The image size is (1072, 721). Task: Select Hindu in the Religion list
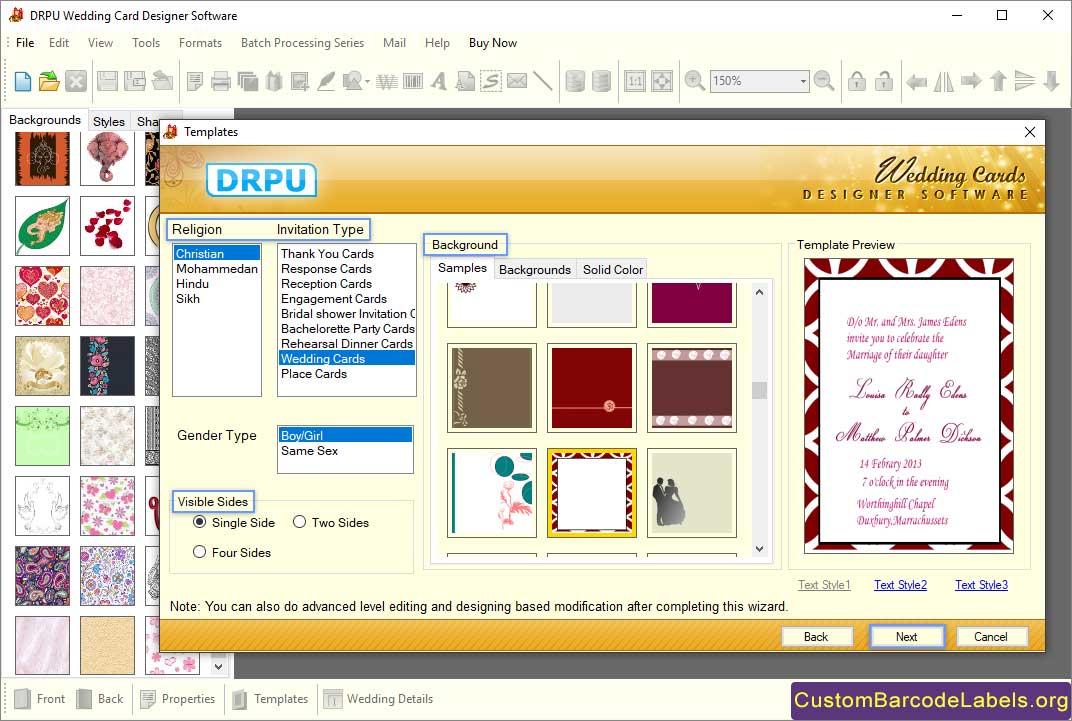[217, 284]
